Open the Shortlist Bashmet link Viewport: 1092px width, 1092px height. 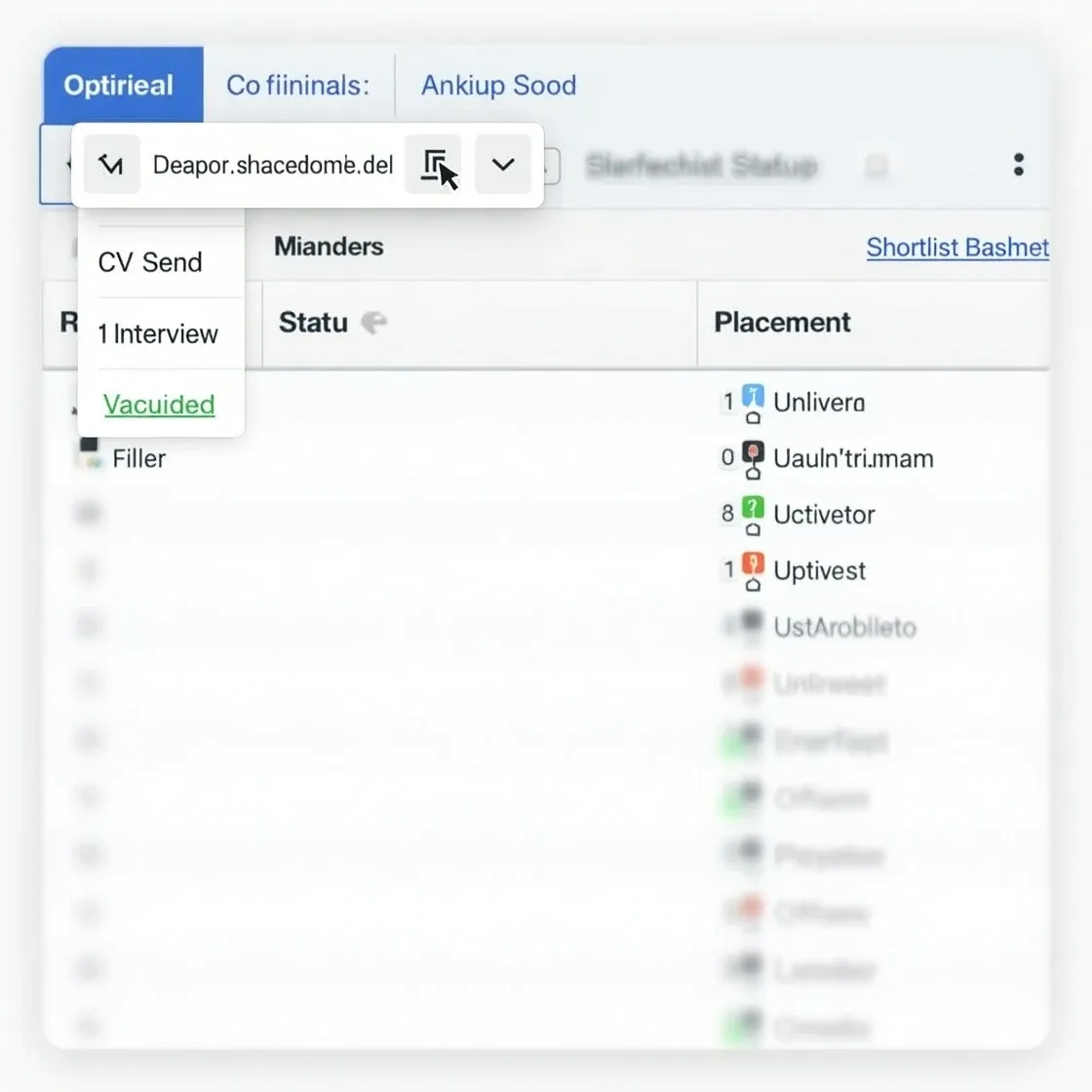coord(957,247)
